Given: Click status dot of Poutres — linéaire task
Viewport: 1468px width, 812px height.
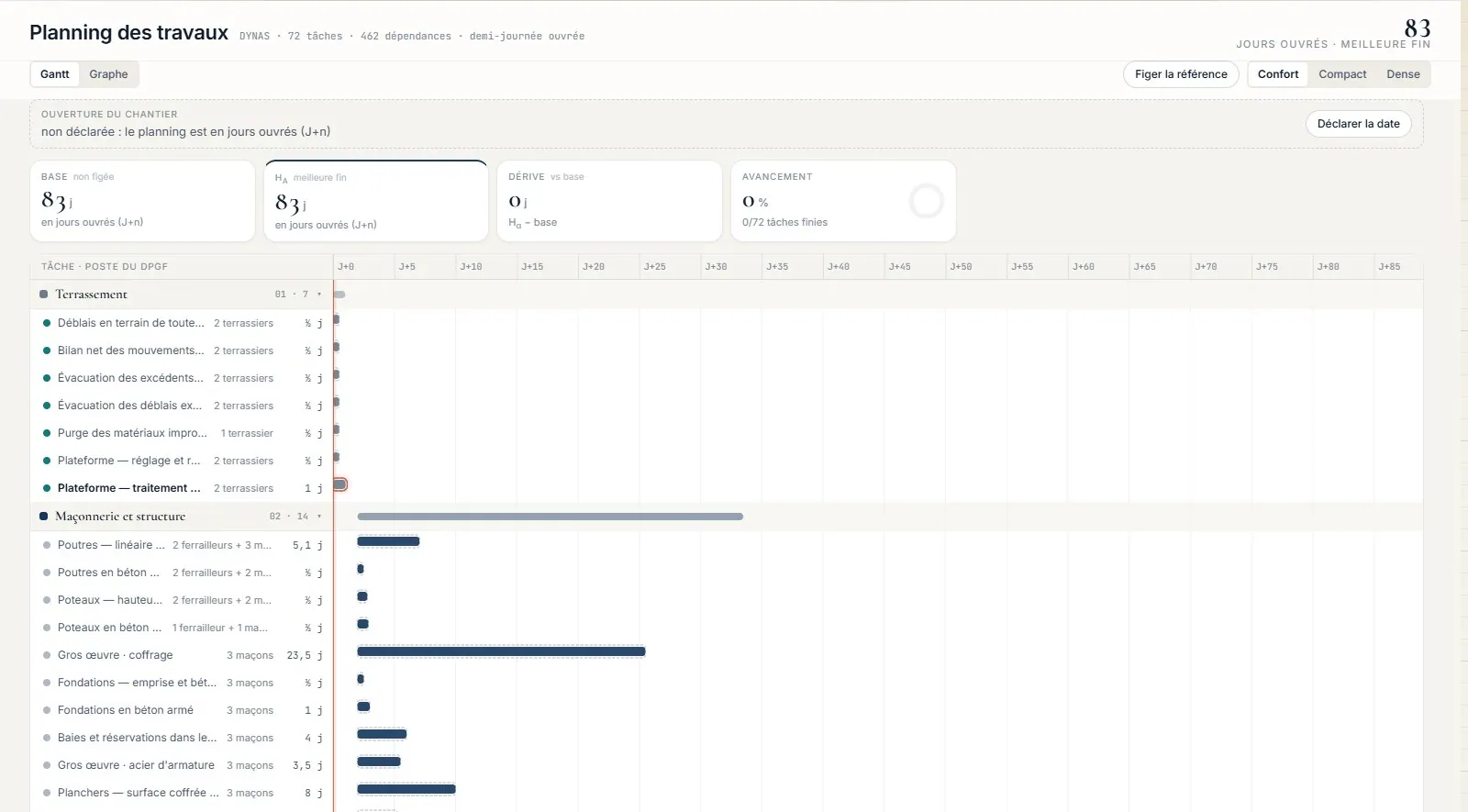Looking at the screenshot, I should point(47,545).
